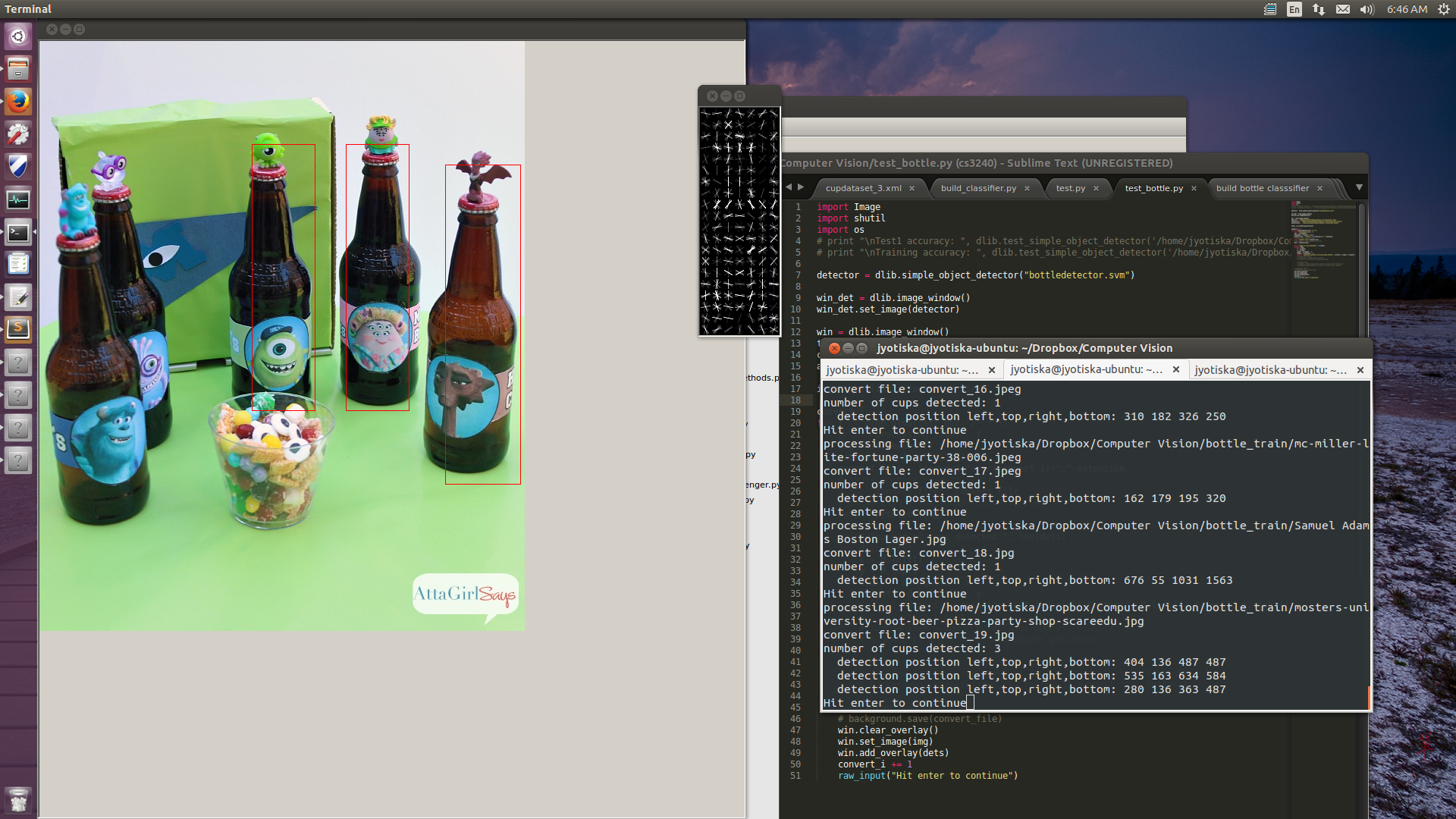Image resolution: width=1456 pixels, height=819 pixels.
Task: Open Sublime Text launcher icon
Action: point(18,330)
